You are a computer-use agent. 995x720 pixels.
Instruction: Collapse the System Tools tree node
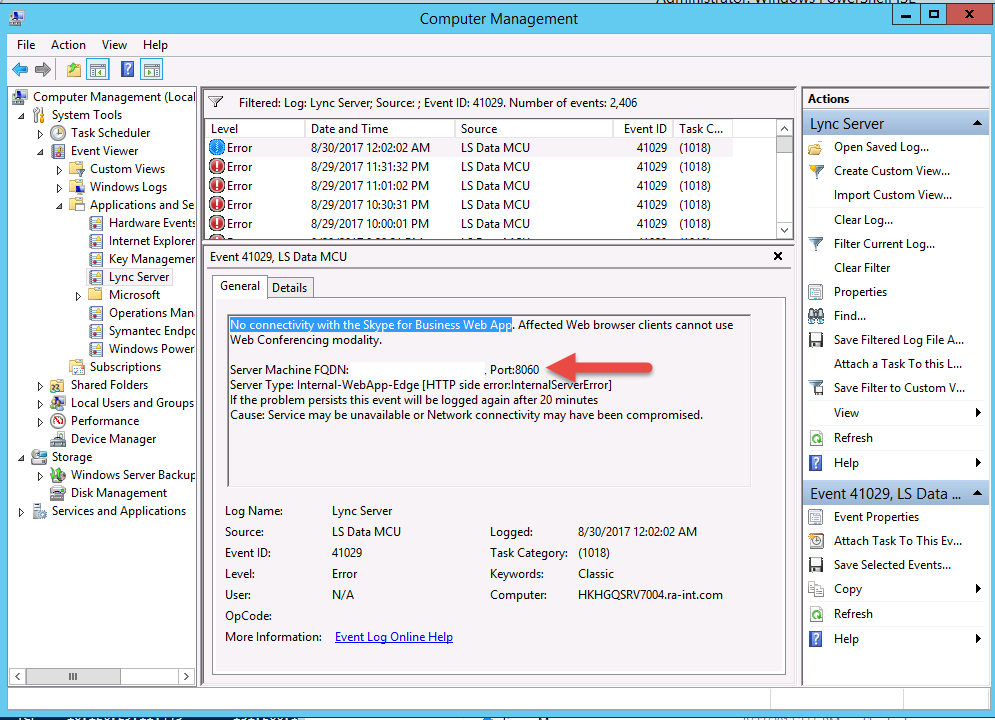[x=22, y=115]
